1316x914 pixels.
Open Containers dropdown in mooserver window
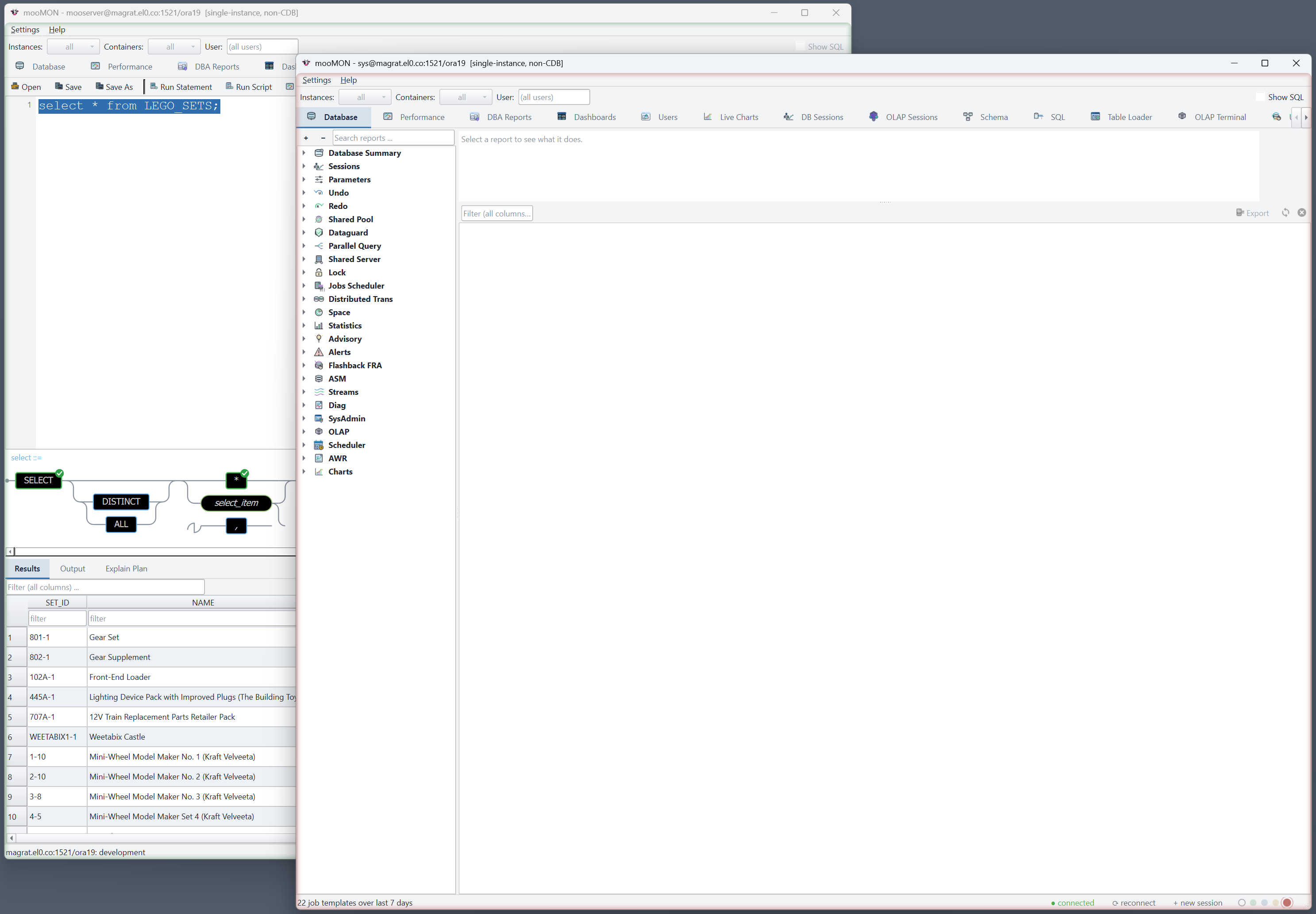click(174, 46)
